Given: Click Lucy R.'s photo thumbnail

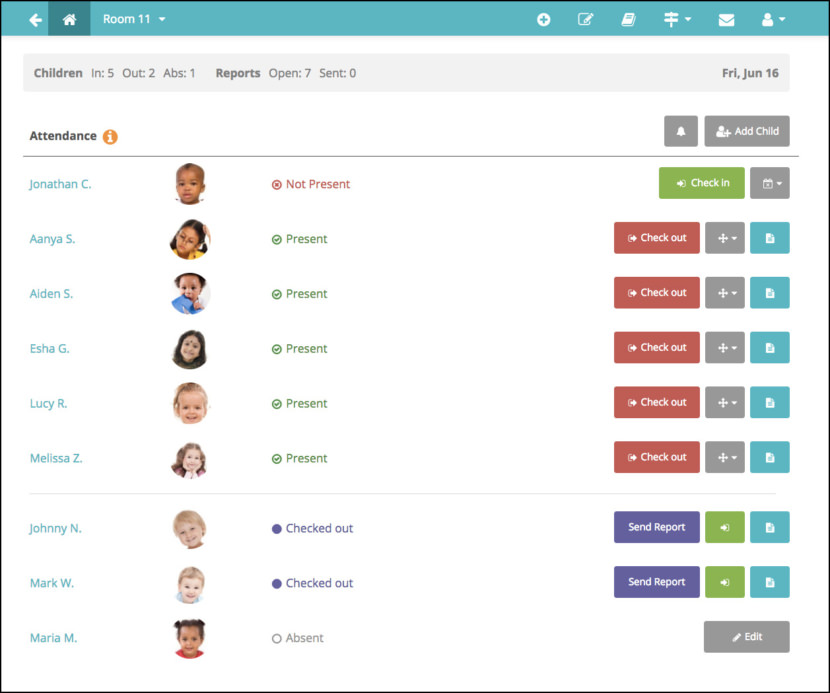Looking at the screenshot, I should [191, 403].
